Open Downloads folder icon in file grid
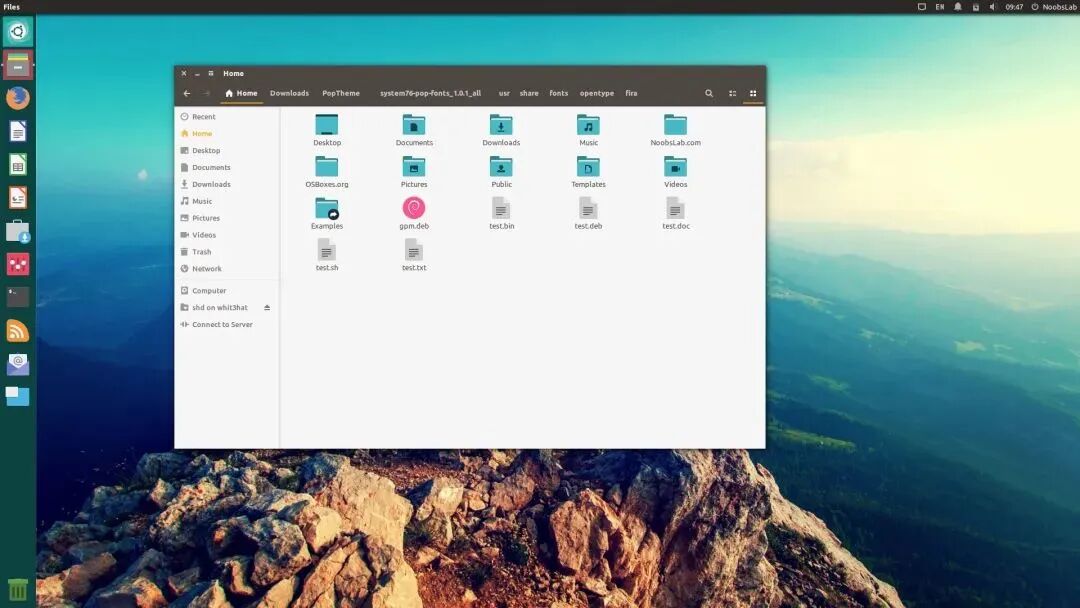The width and height of the screenshot is (1080, 608). tap(501, 125)
